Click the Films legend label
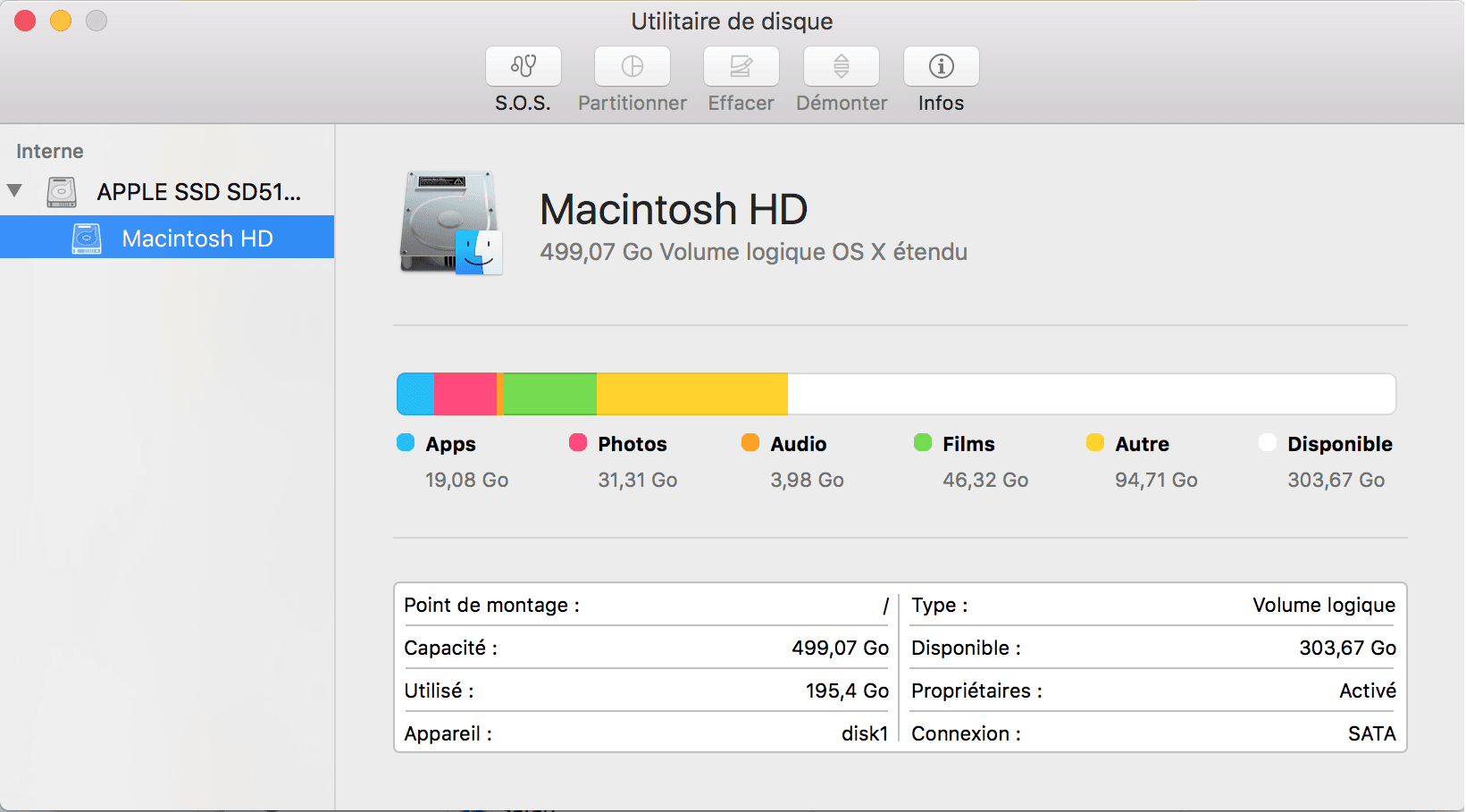Viewport: 1466px width, 812px height. (x=968, y=444)
